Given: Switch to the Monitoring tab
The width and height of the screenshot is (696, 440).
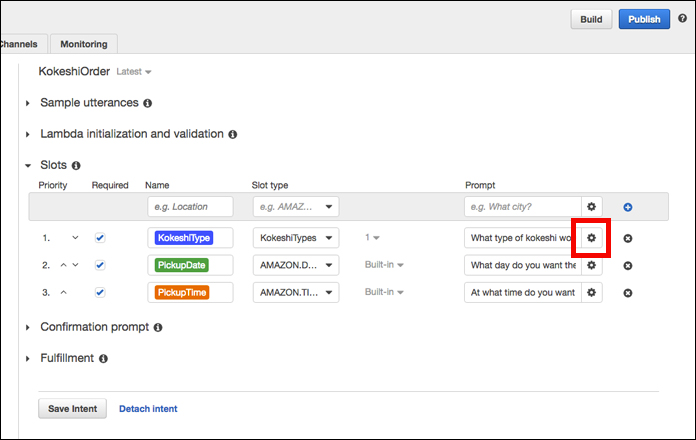Looking at the screenshot, I should pyautogui.click(x=84, y=44).
